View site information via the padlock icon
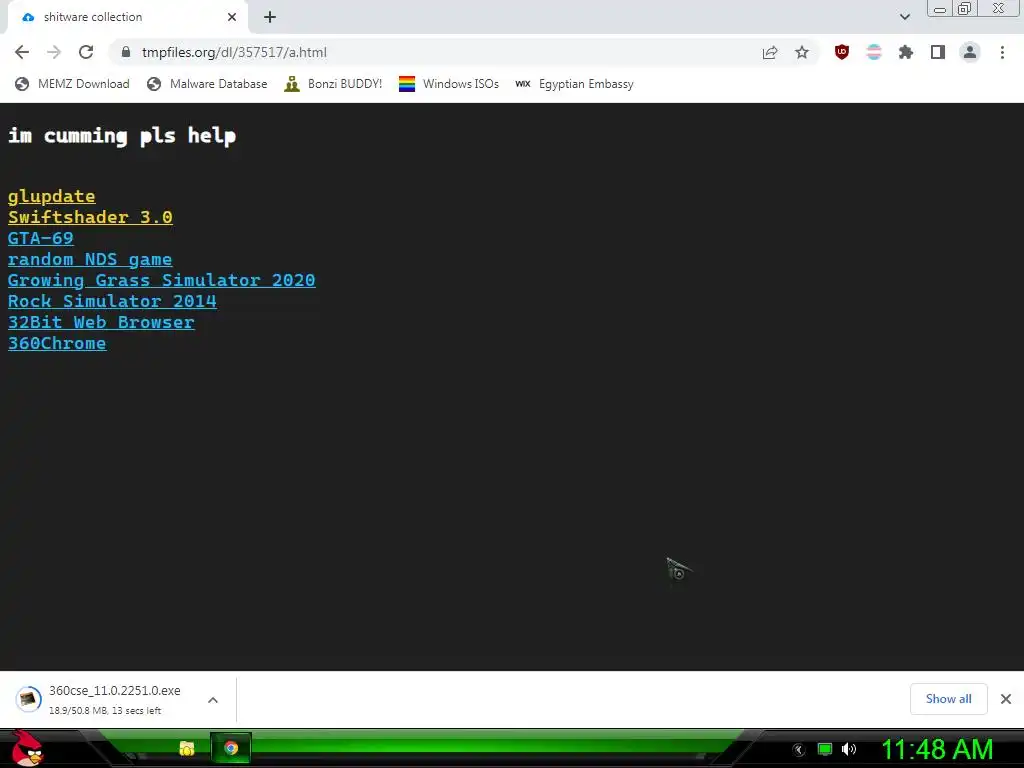Viewport: 1024px width, 768px height. click(x=126, y=52)
